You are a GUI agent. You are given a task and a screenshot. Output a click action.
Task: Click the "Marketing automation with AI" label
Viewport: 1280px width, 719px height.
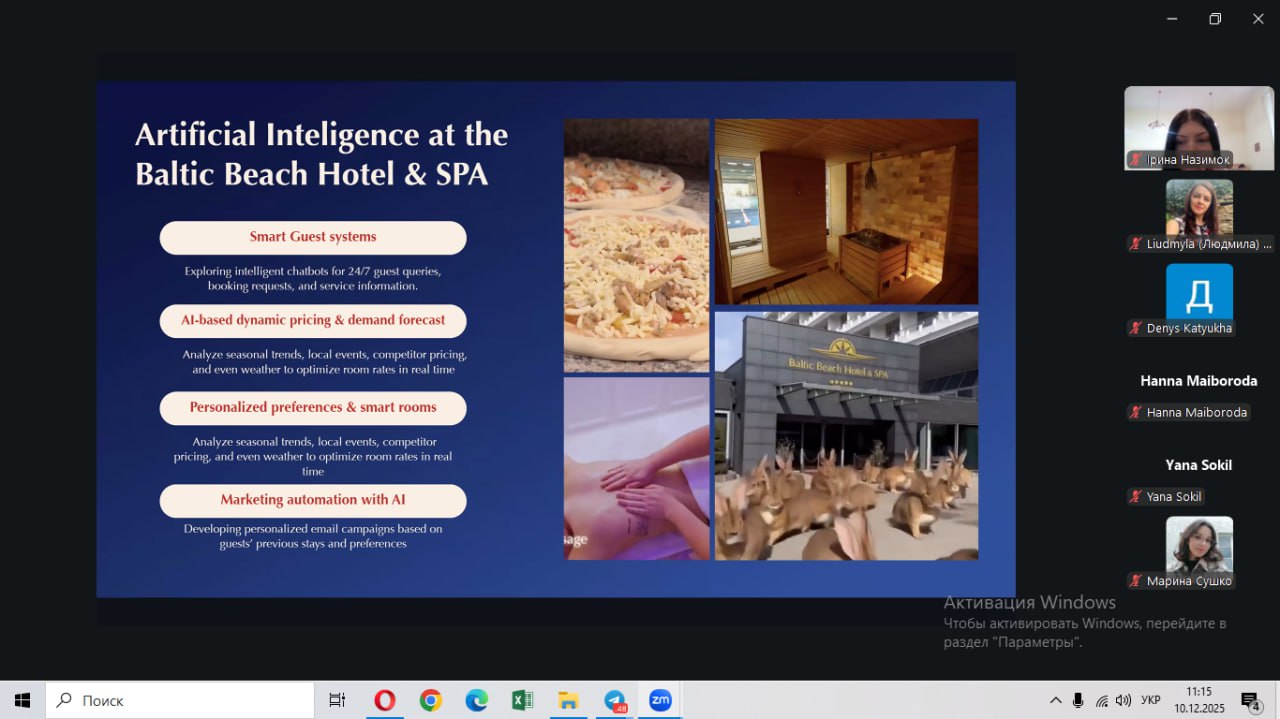pyautogui.click(x=313, y=500)
